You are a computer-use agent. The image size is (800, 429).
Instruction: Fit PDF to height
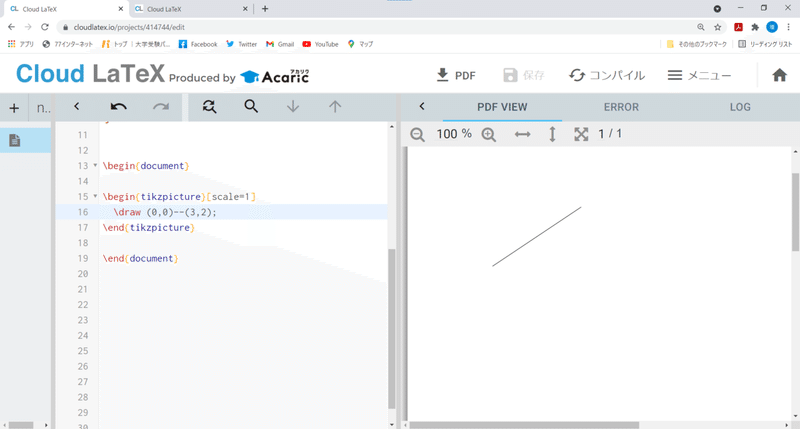coord(552,134)
